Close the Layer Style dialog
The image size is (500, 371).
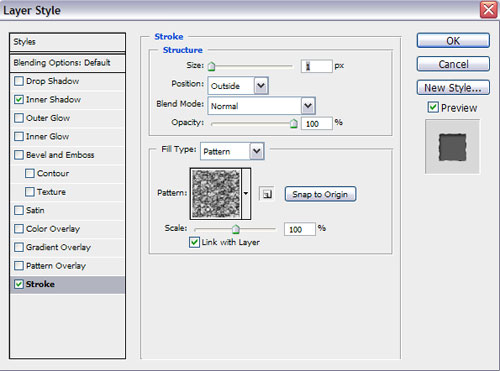pos(488,10)
